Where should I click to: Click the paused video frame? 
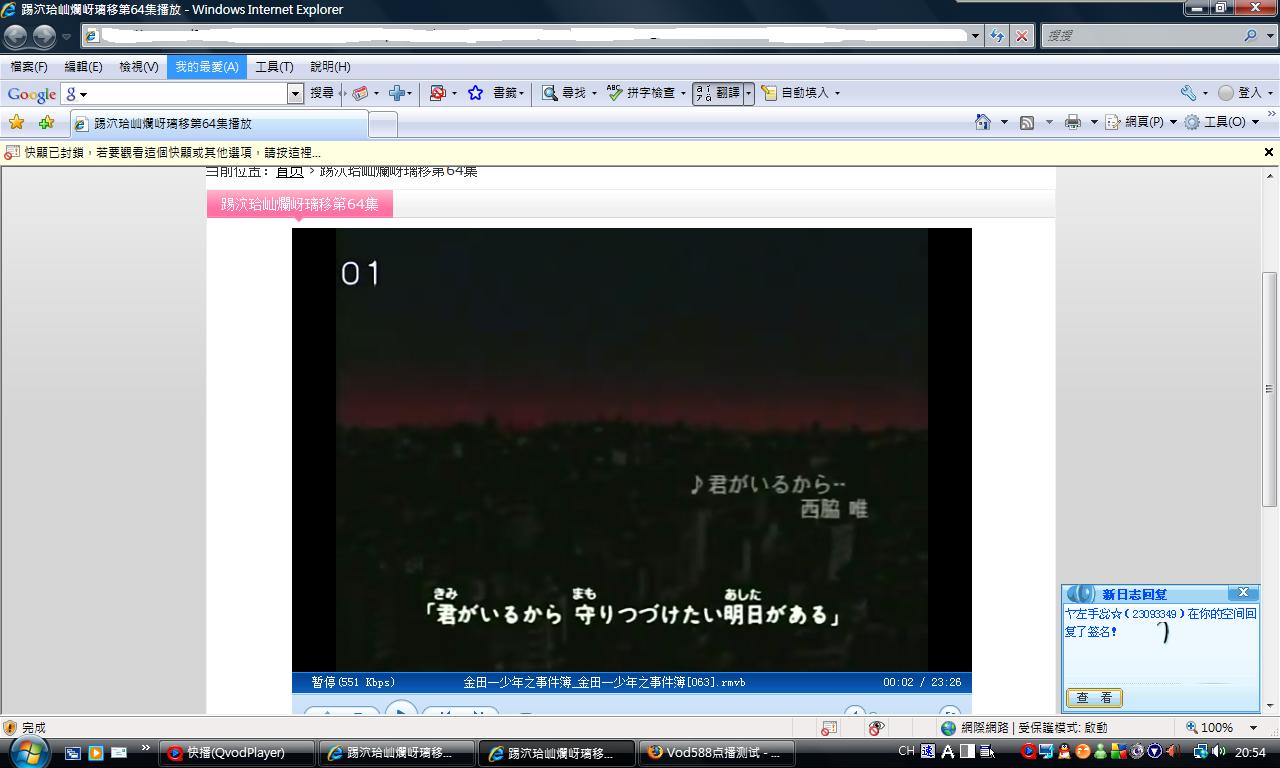click(632, 449)
